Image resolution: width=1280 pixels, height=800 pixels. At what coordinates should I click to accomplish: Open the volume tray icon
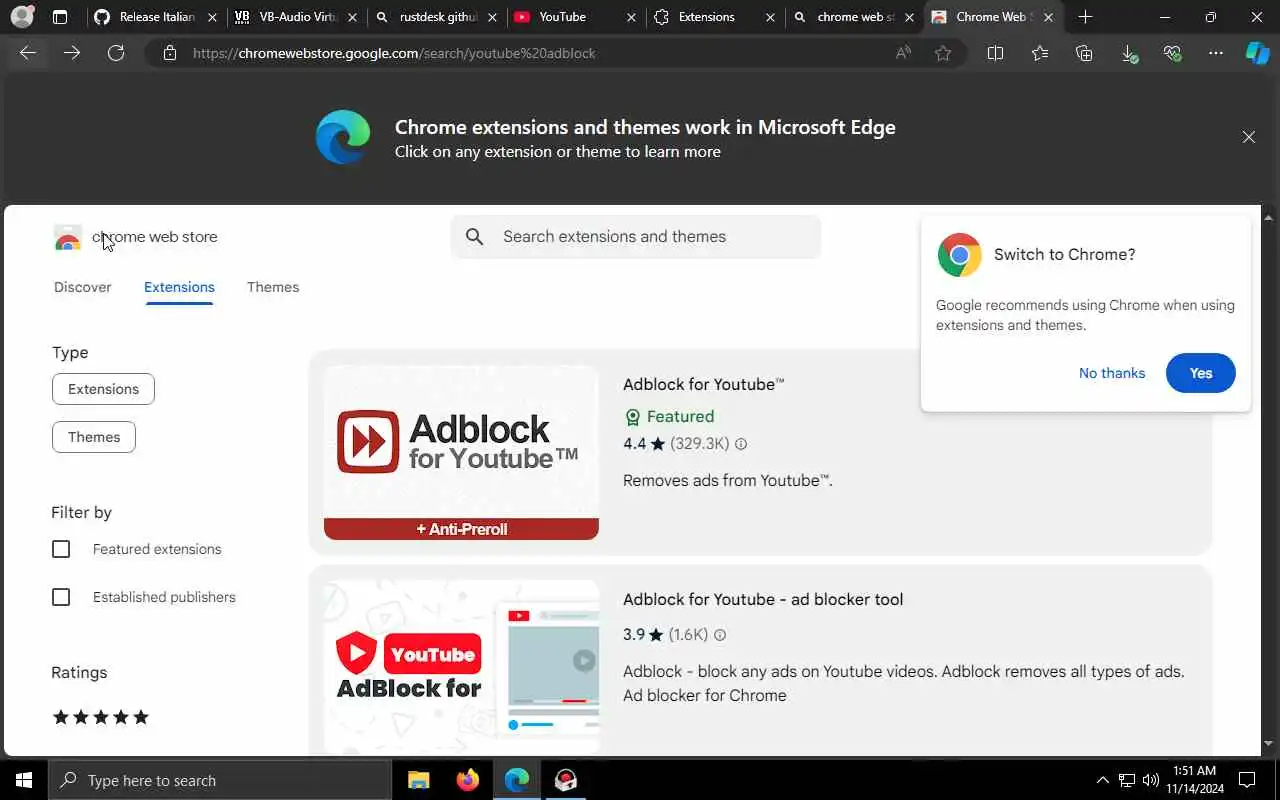(1151, 780)
